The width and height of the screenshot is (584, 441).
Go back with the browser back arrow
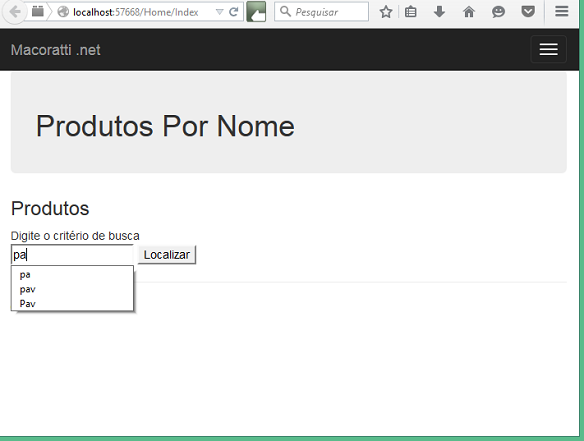[14, 12]
